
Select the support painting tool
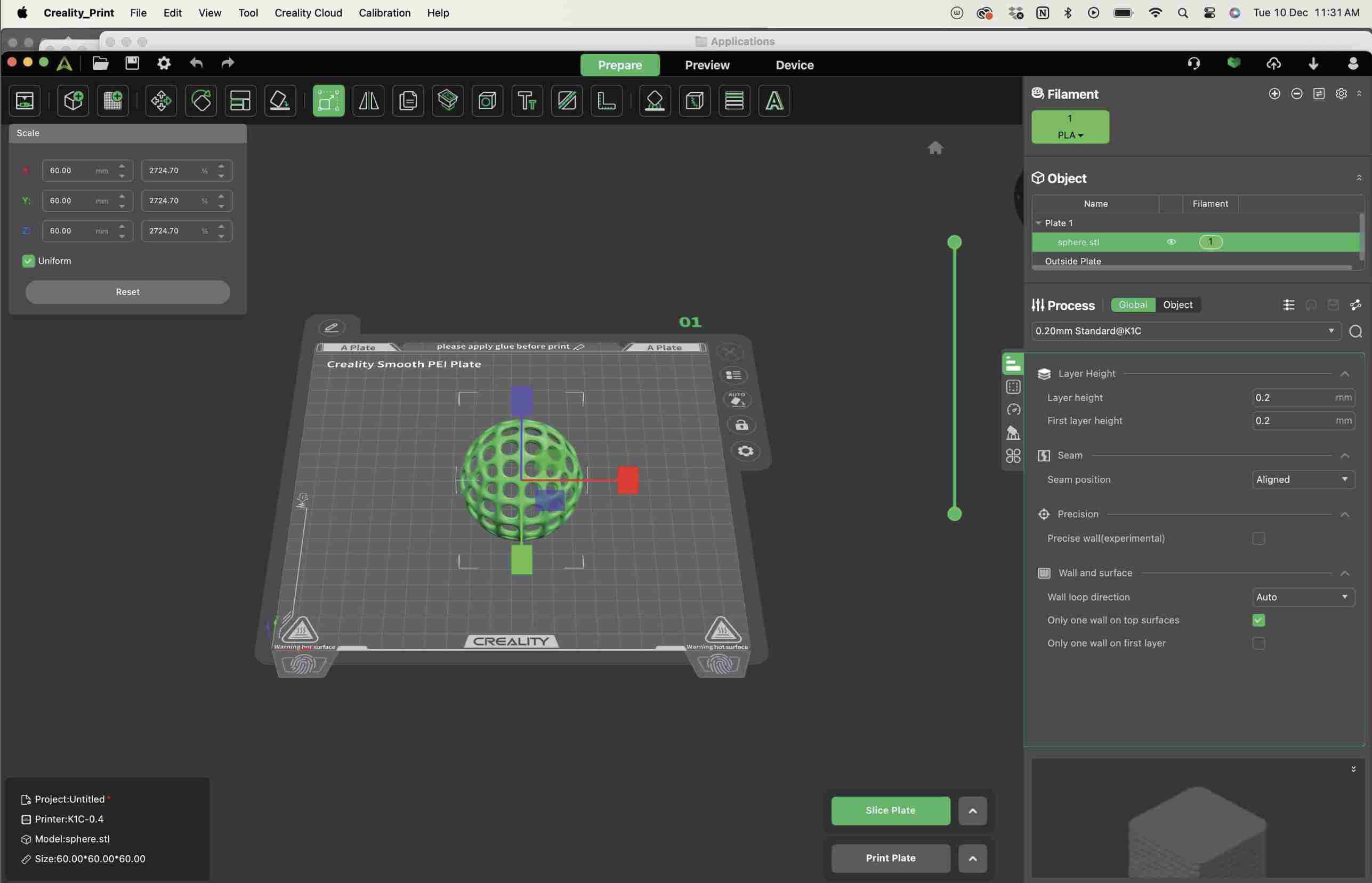(655, 101)
